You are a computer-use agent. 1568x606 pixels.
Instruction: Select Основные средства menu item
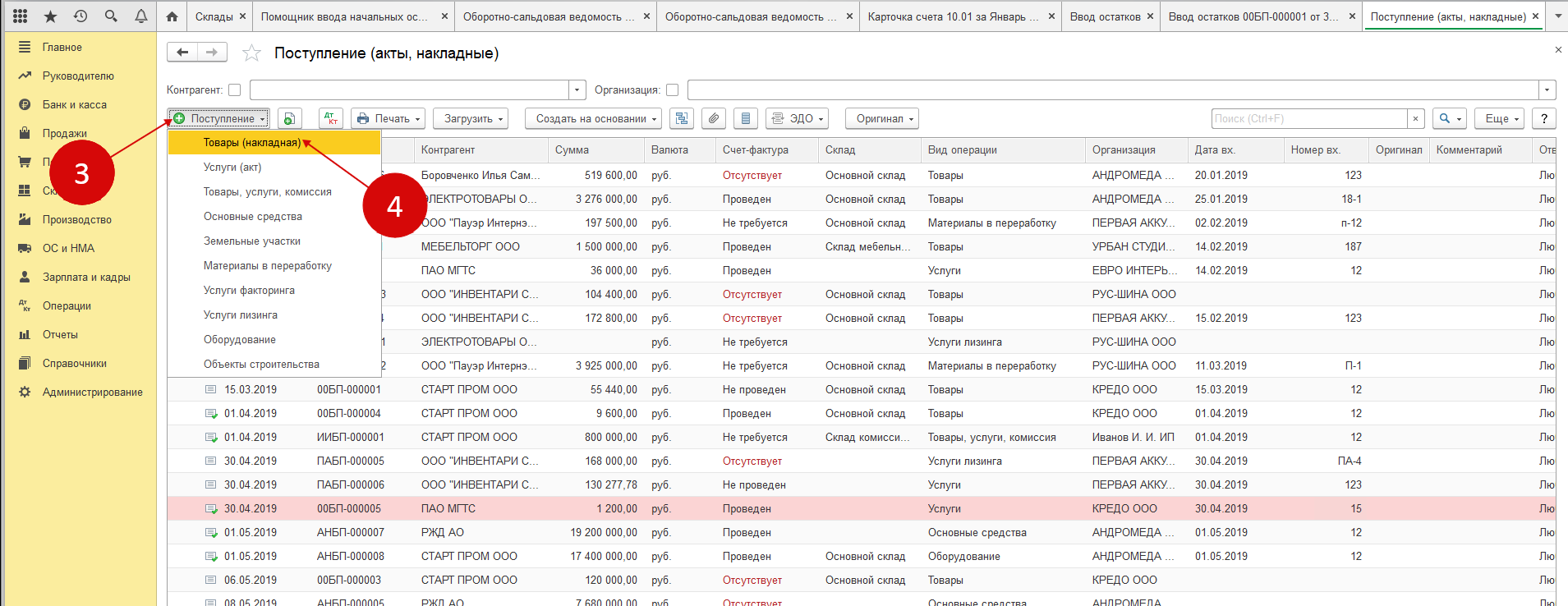tap(274, 217)
